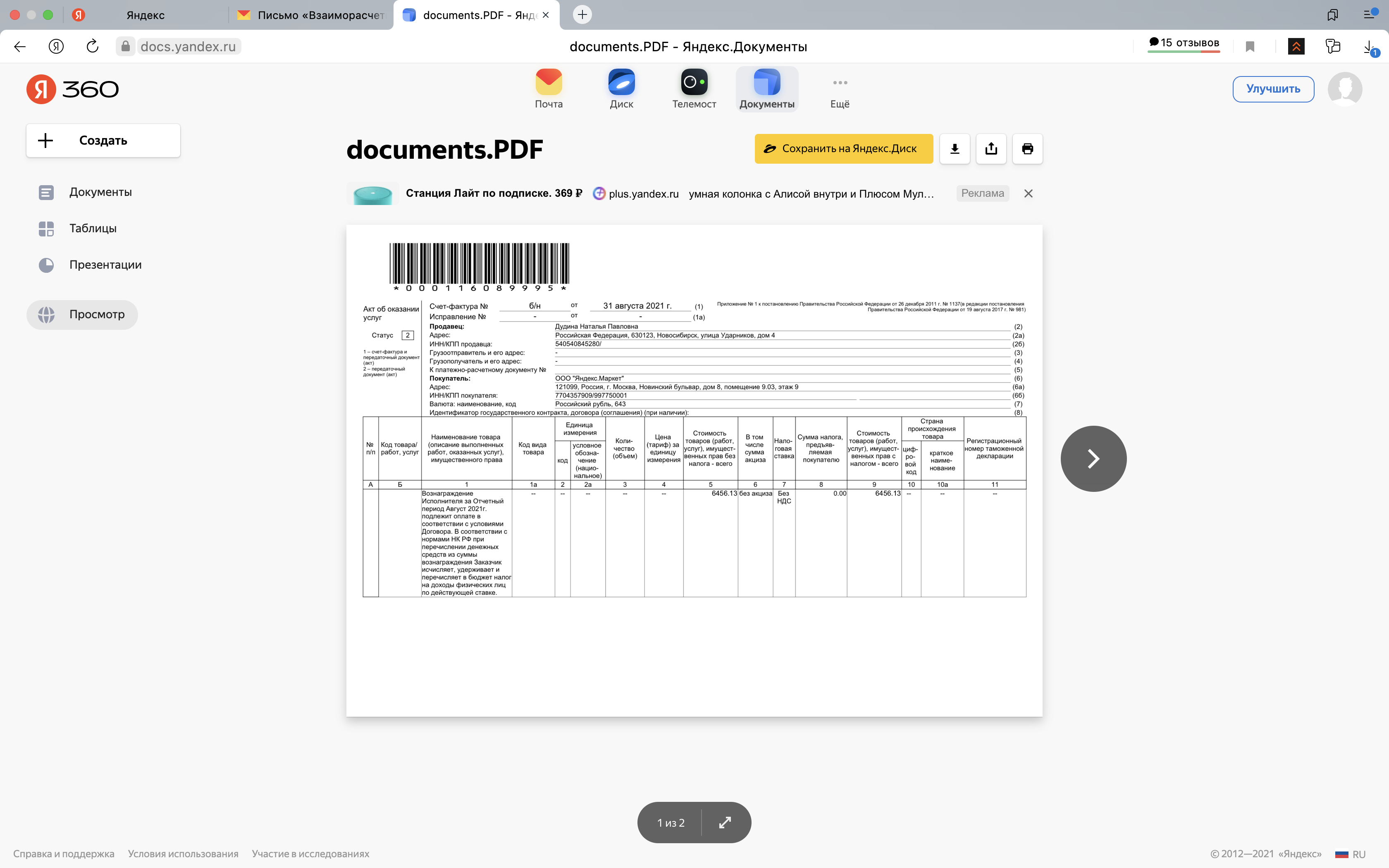Click the download file icon
Image resolution: width=1389 pixels, height=868 pixels.
click(955, 149)
